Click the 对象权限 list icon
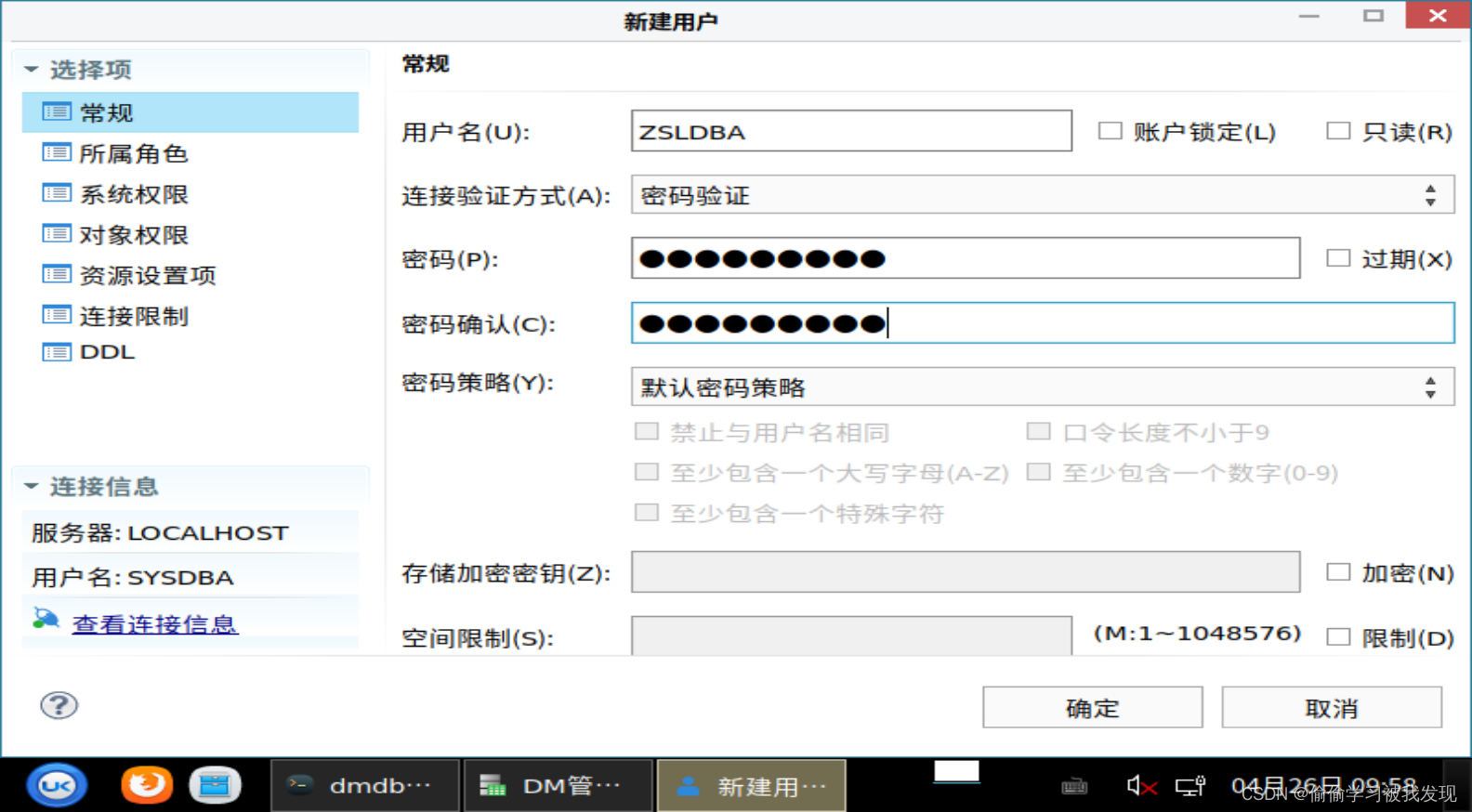The width and height of the screenshot is (1472, 812). point(57,234)
